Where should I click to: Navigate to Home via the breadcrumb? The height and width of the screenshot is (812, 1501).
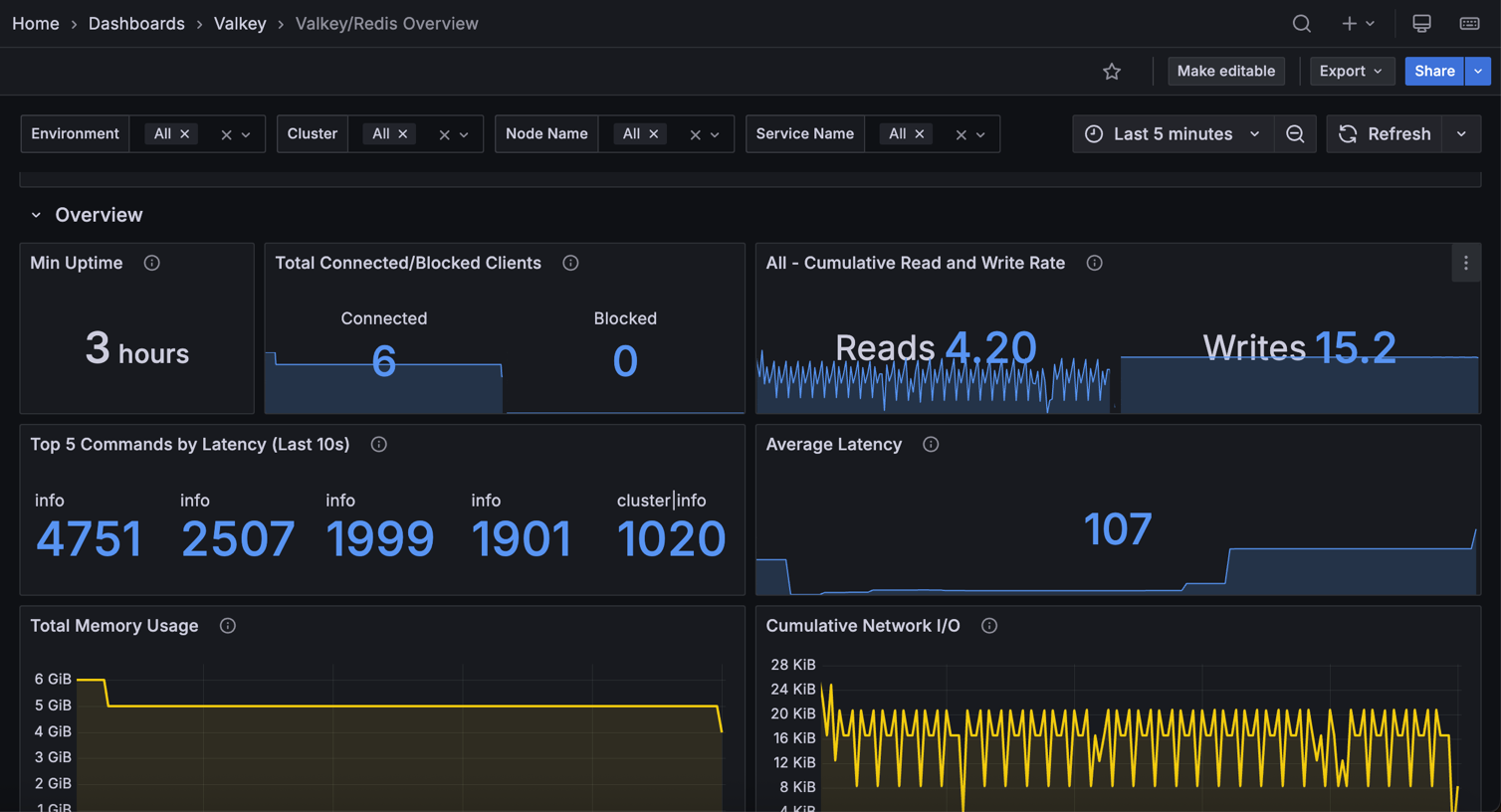pos(36,23)
